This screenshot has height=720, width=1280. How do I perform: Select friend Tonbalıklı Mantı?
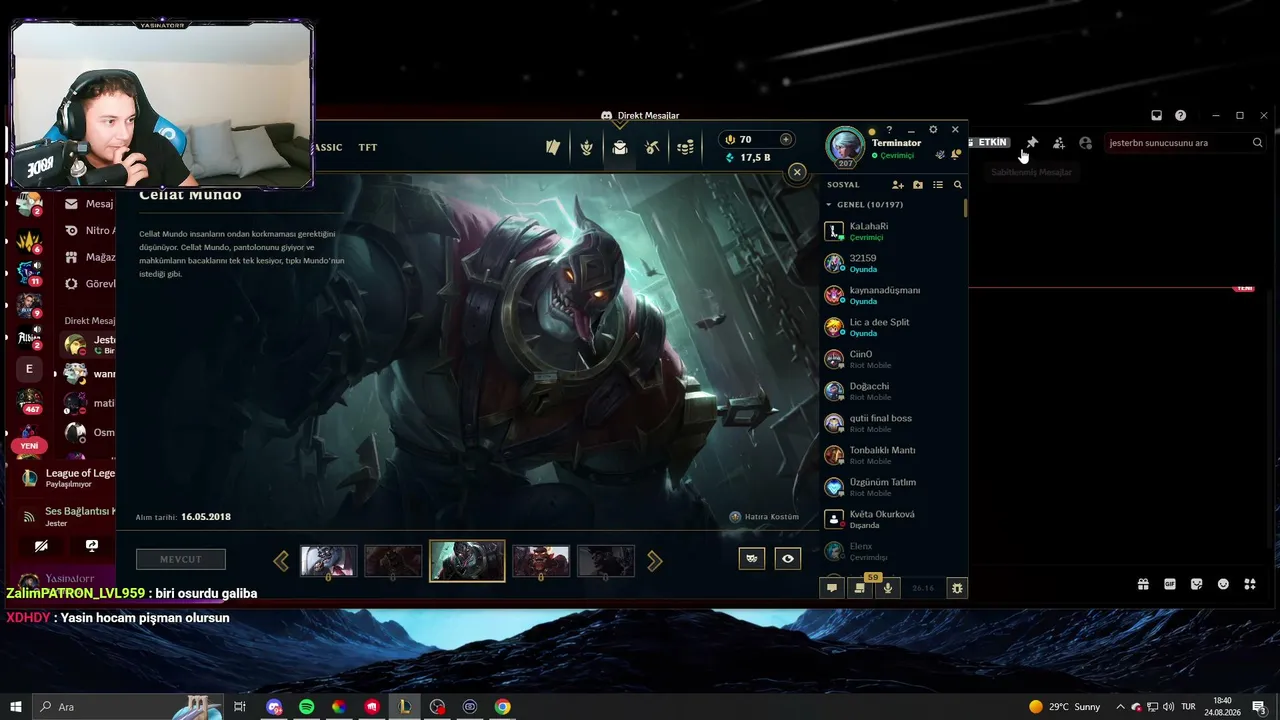892,455
